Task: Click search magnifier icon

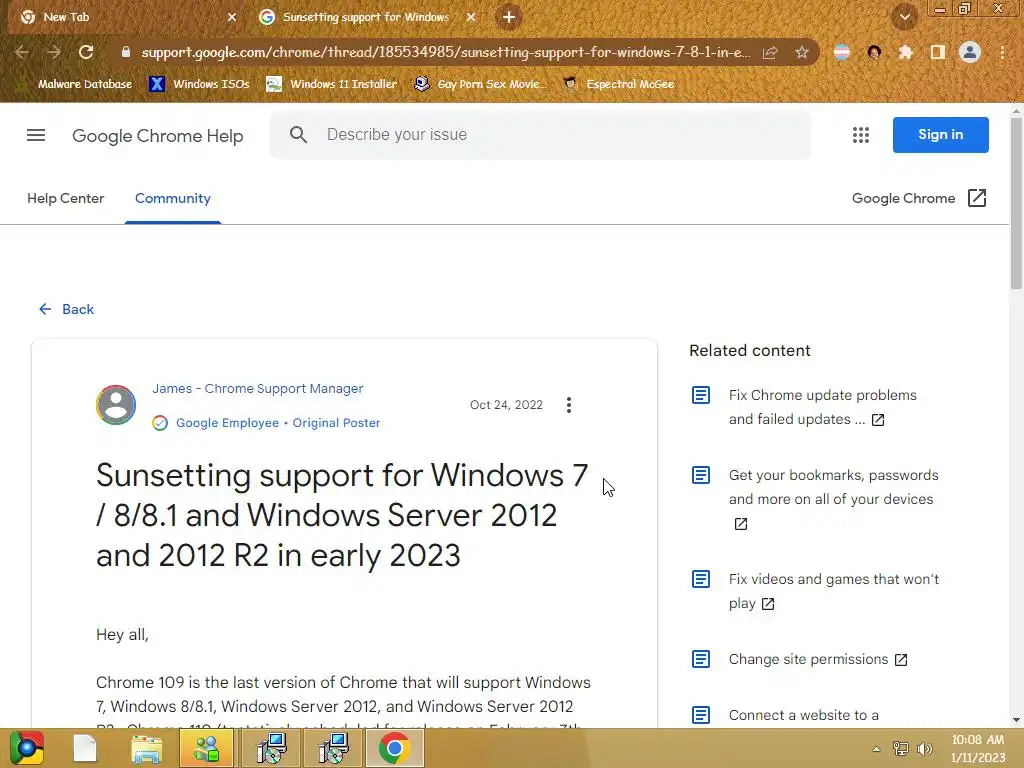Action: [298, 135]
